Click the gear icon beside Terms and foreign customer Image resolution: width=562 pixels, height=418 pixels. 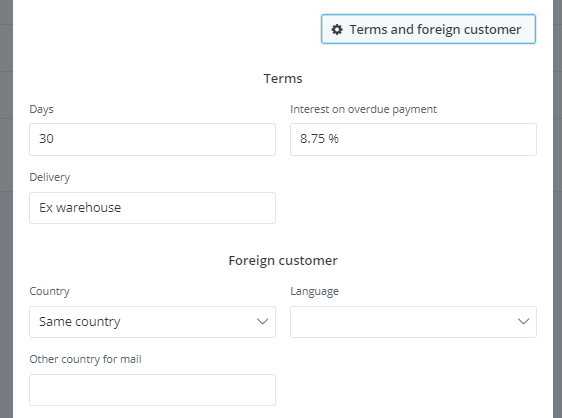point(337,29)
